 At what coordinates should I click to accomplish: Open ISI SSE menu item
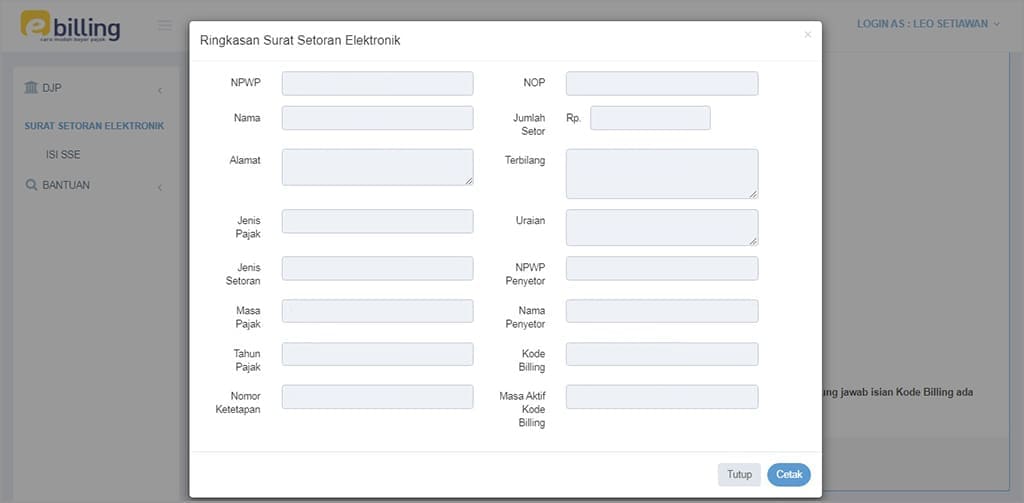(x=63, y=155)
